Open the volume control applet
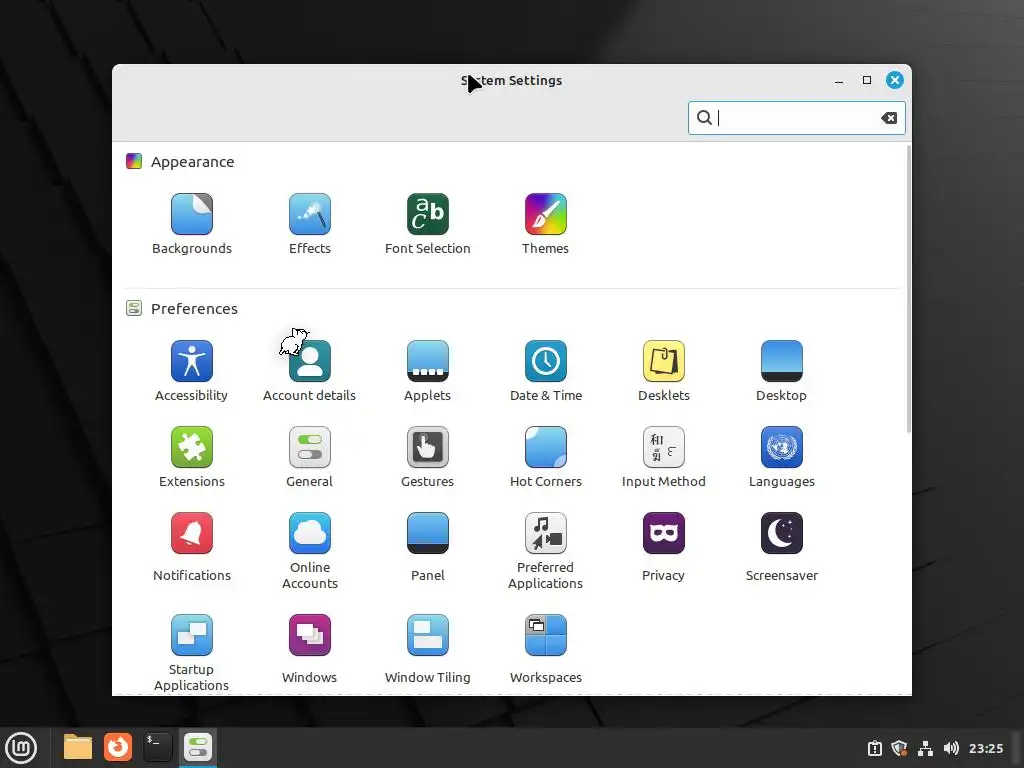Viewport: 1024px width, 768px height. (951, 748)
